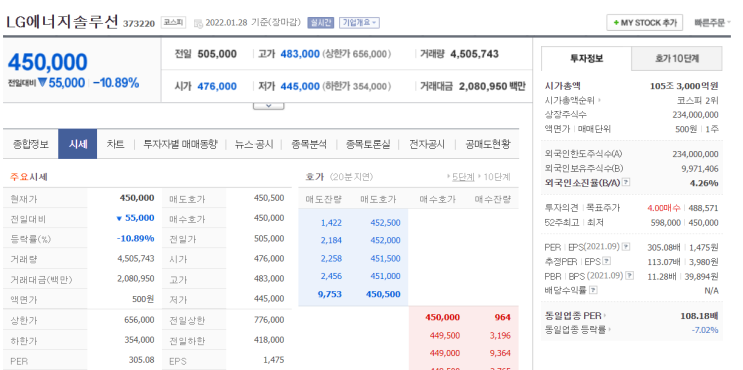This screenshot has width=743, height=370.
Task: Open the 뉴스·공시 tab
Action: pyautogui.click(x=254, y=144)
